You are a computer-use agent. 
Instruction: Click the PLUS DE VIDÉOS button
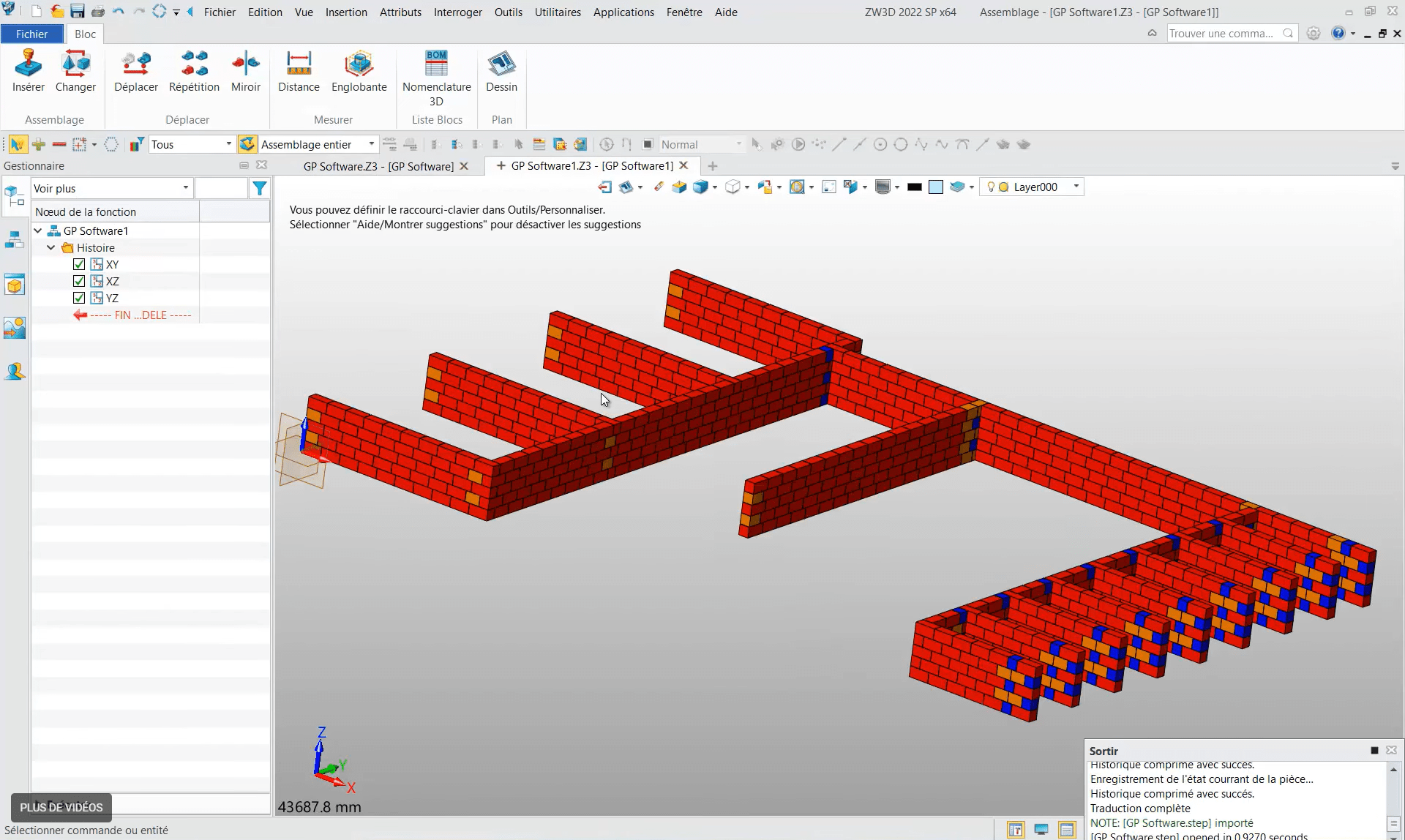61,808
